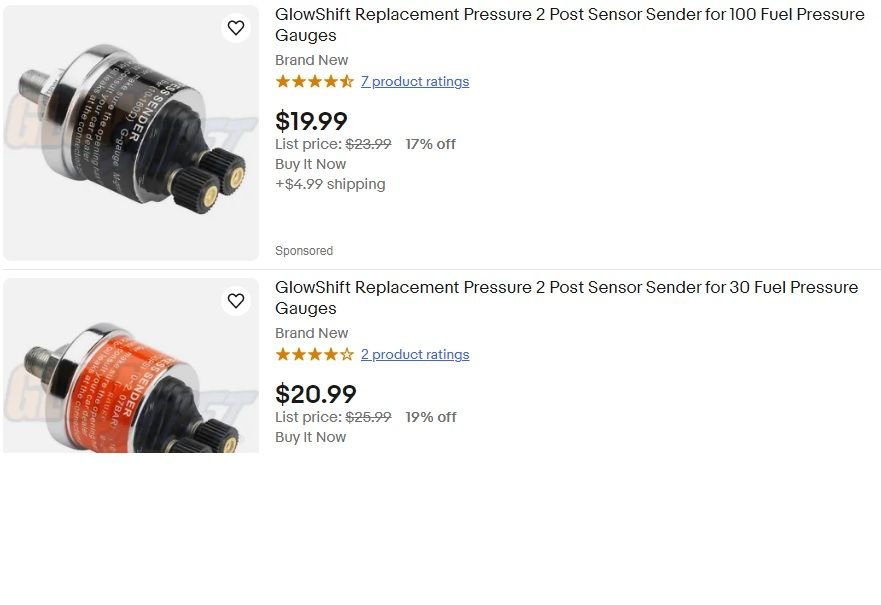
Task: Click the $19.99 price
Action: (x=311, y=122)
